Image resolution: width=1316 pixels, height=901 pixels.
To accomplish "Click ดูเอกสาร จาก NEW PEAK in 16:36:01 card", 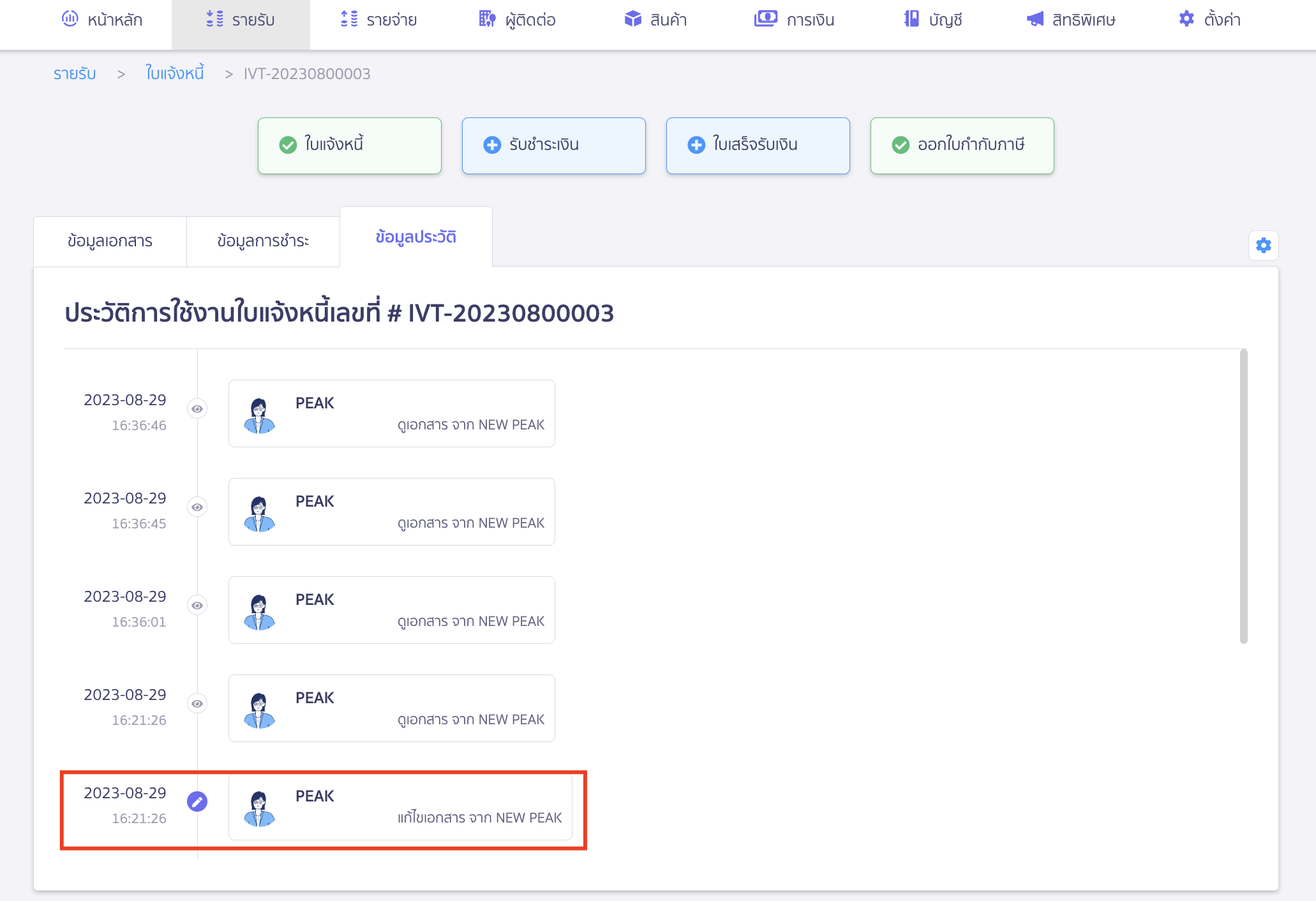I will (471, 622).
